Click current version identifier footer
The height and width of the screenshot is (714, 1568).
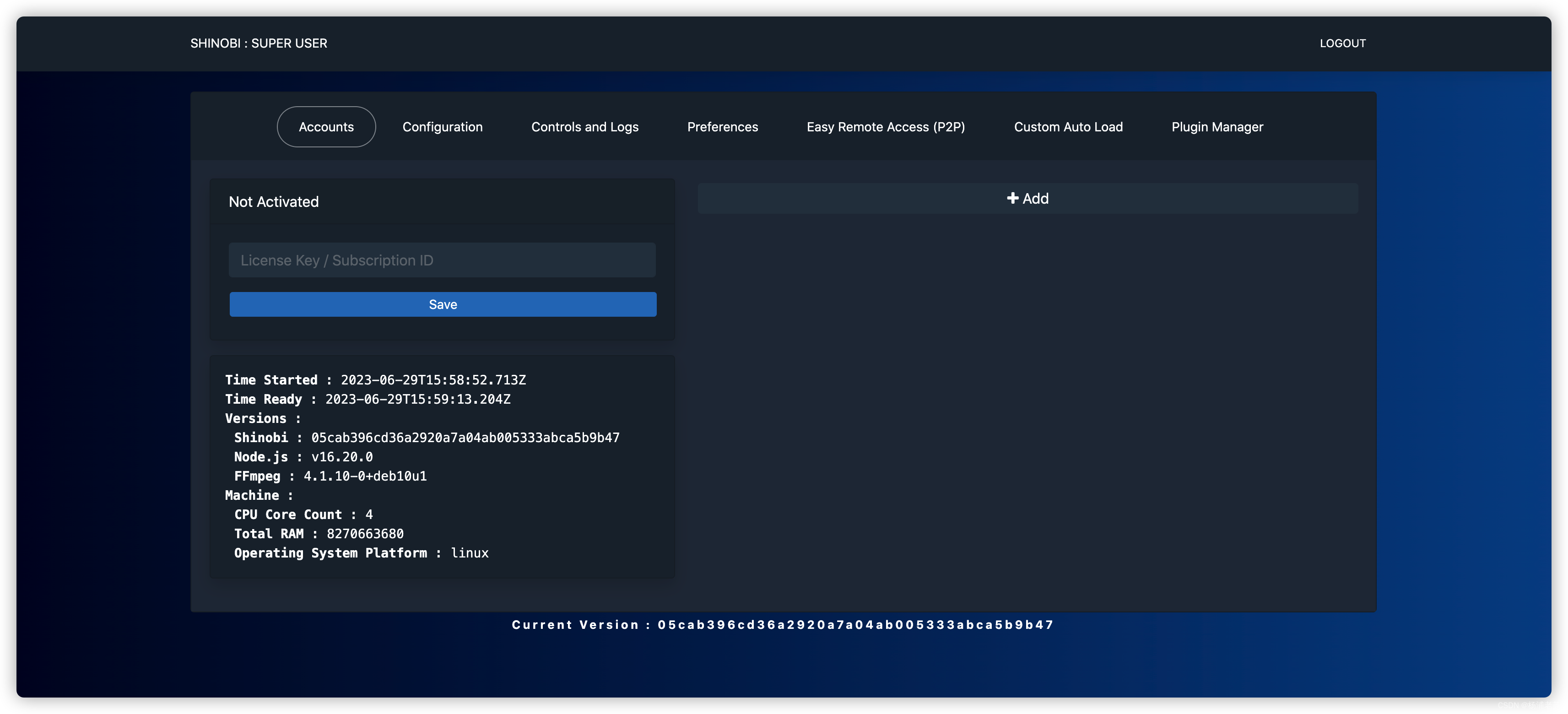783,624
